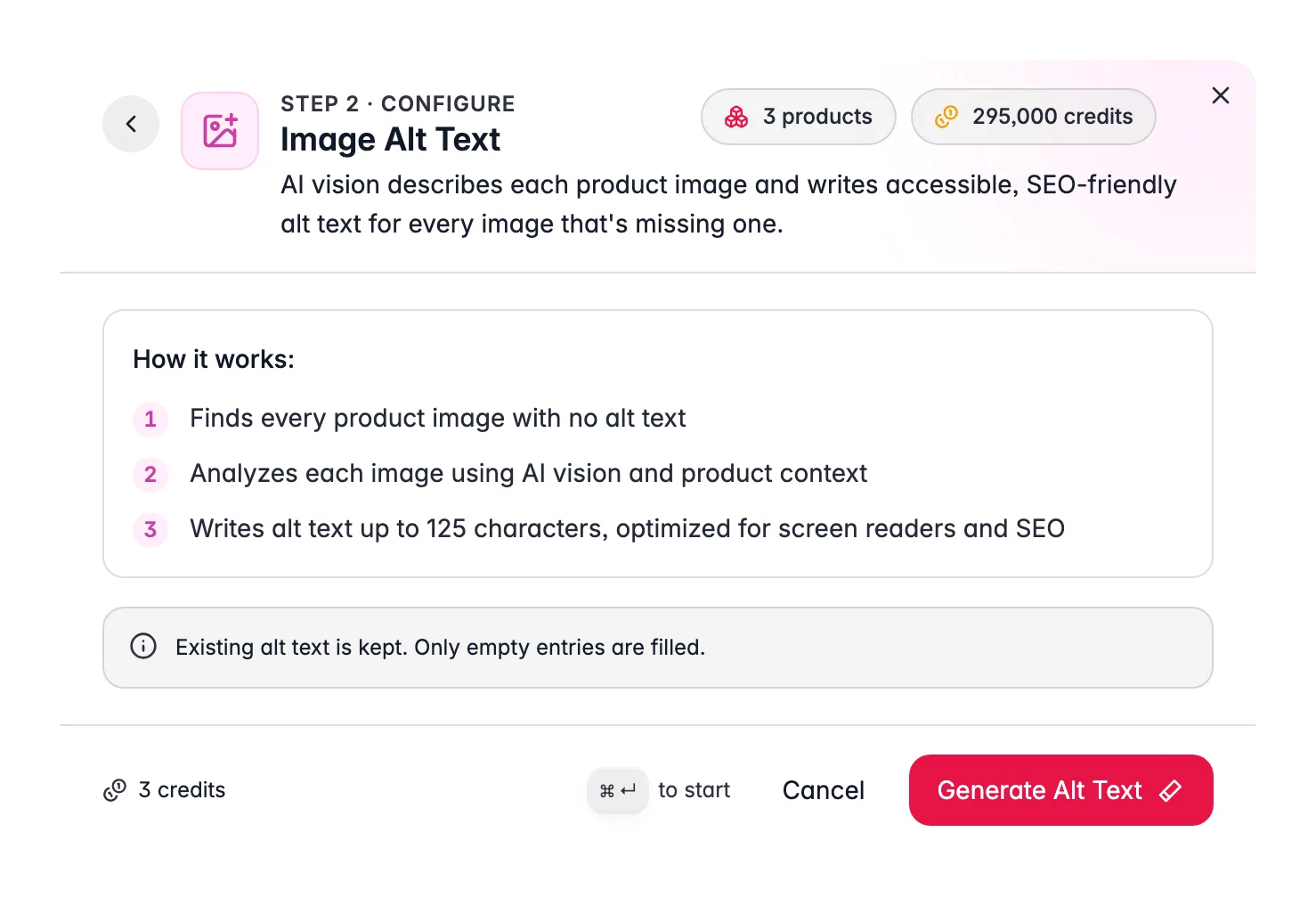Click the 3 credits cost indicator
The height and width of the screenshot is (914, 1316).
tap(165, 790)
